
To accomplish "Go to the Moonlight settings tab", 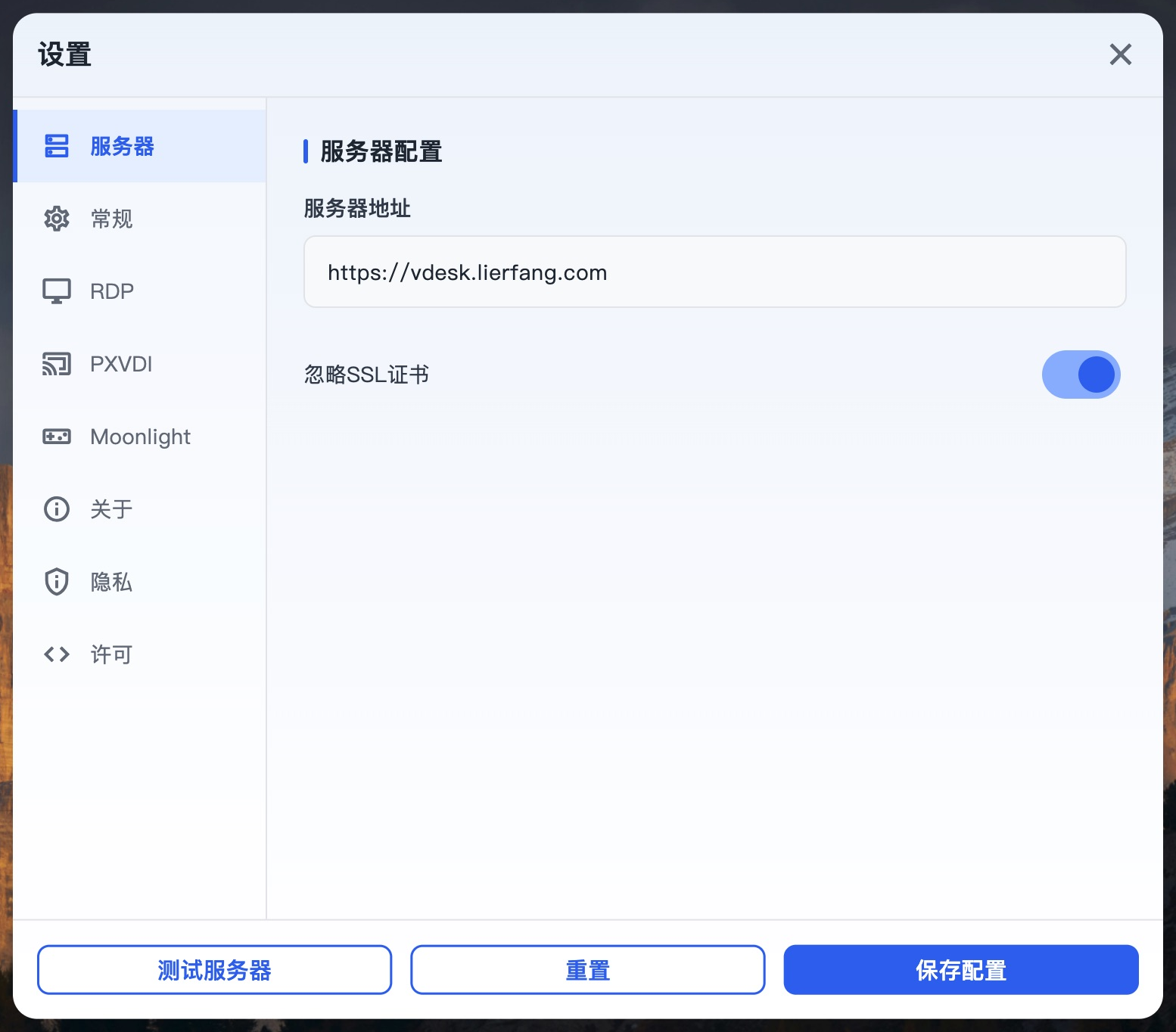I will pyautogui.click(x=140, y=437).
